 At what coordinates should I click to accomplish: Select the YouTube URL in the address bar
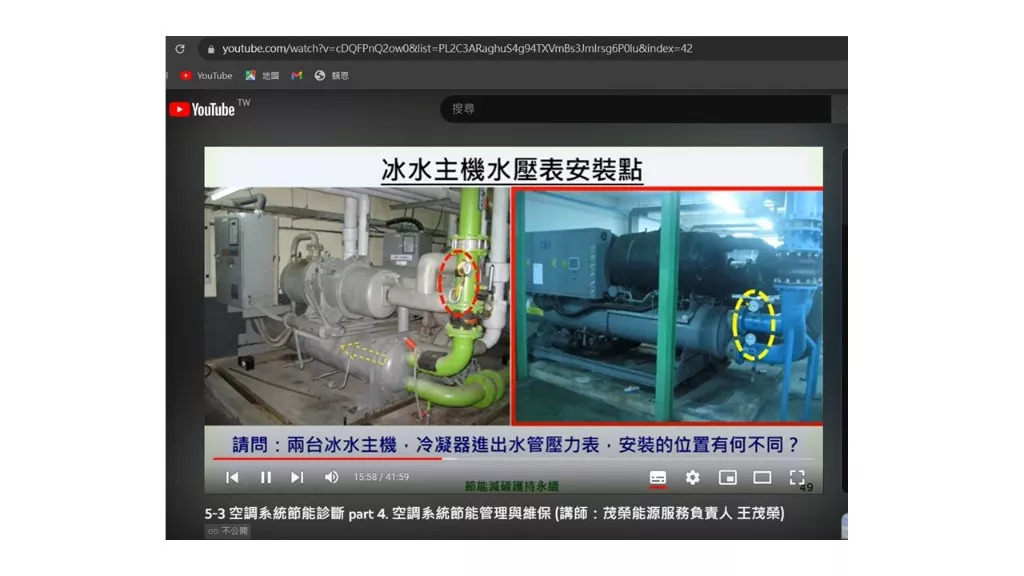pyautogui.click(x=457, y=48)
